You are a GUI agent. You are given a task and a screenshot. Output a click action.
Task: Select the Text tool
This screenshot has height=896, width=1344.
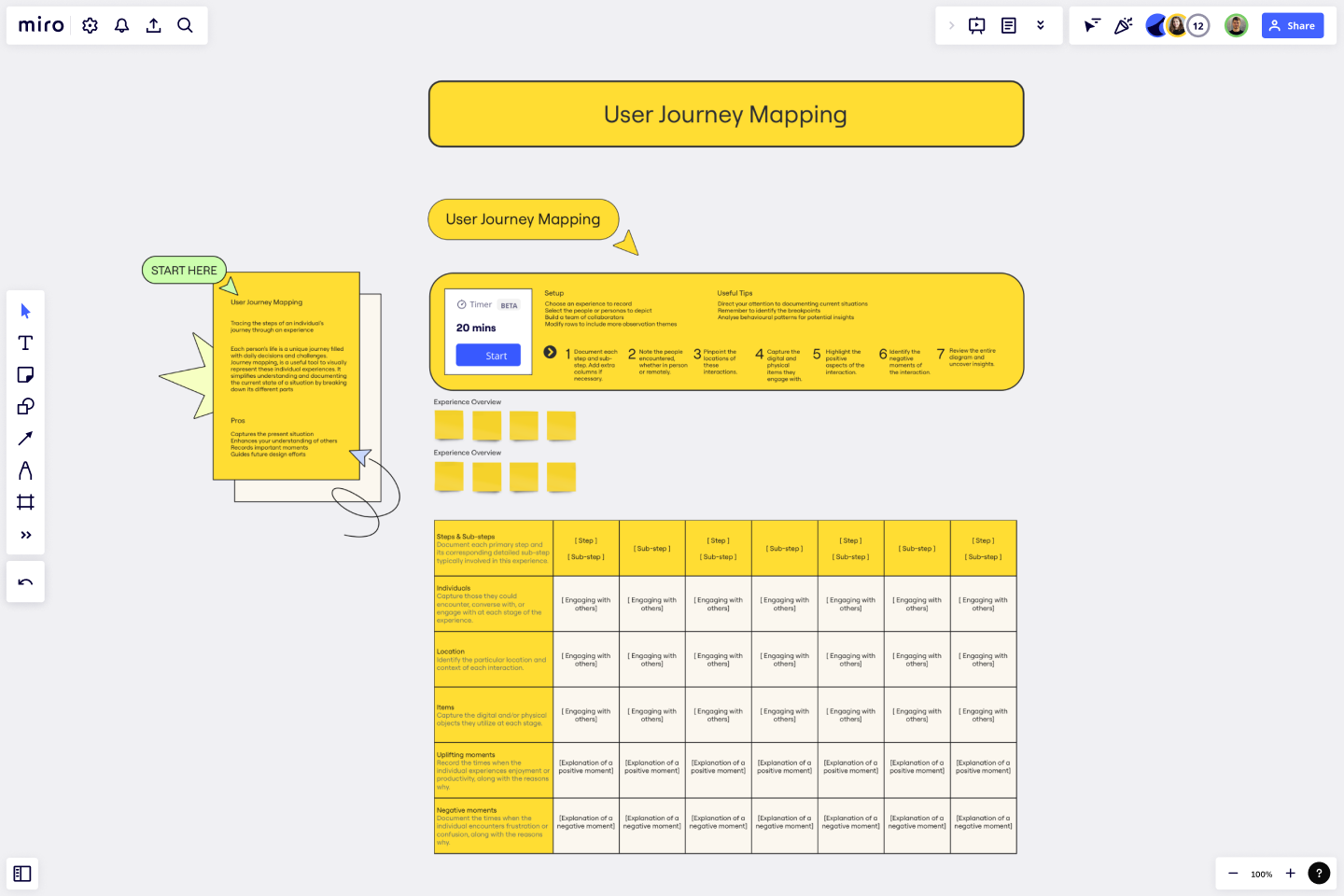pos(25,343)
